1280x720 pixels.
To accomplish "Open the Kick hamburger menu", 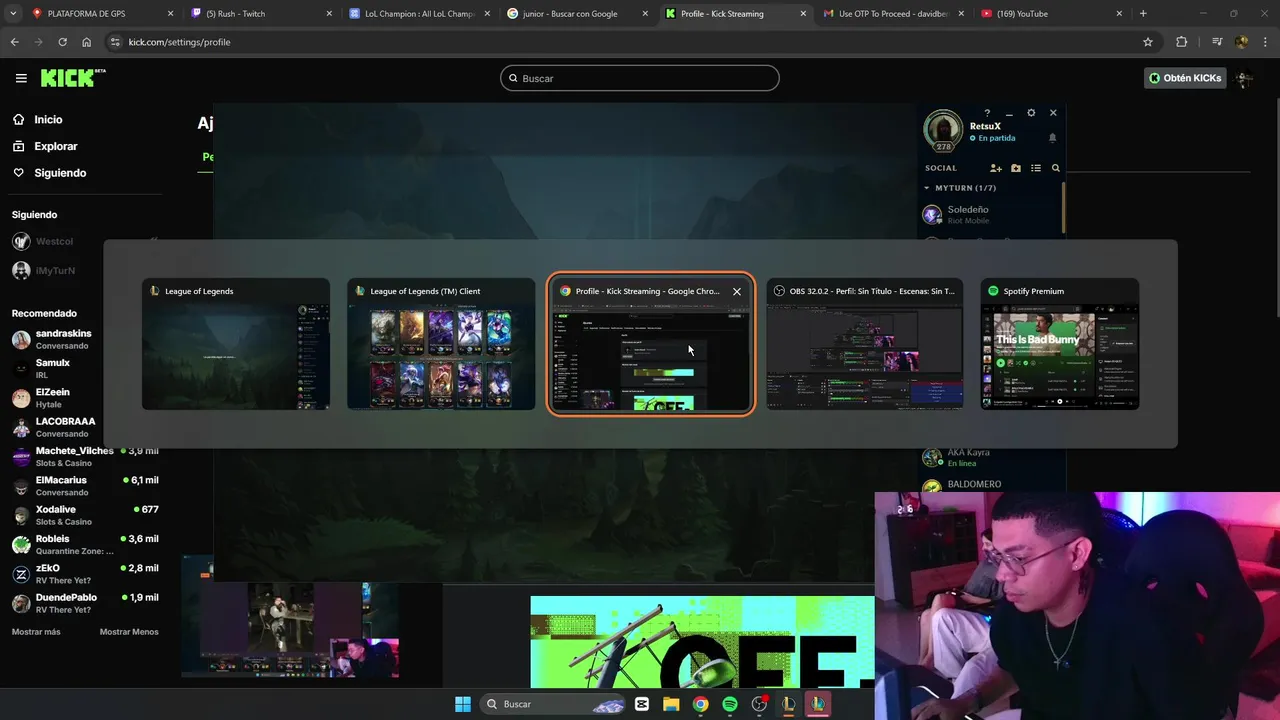I will [21, 78].
